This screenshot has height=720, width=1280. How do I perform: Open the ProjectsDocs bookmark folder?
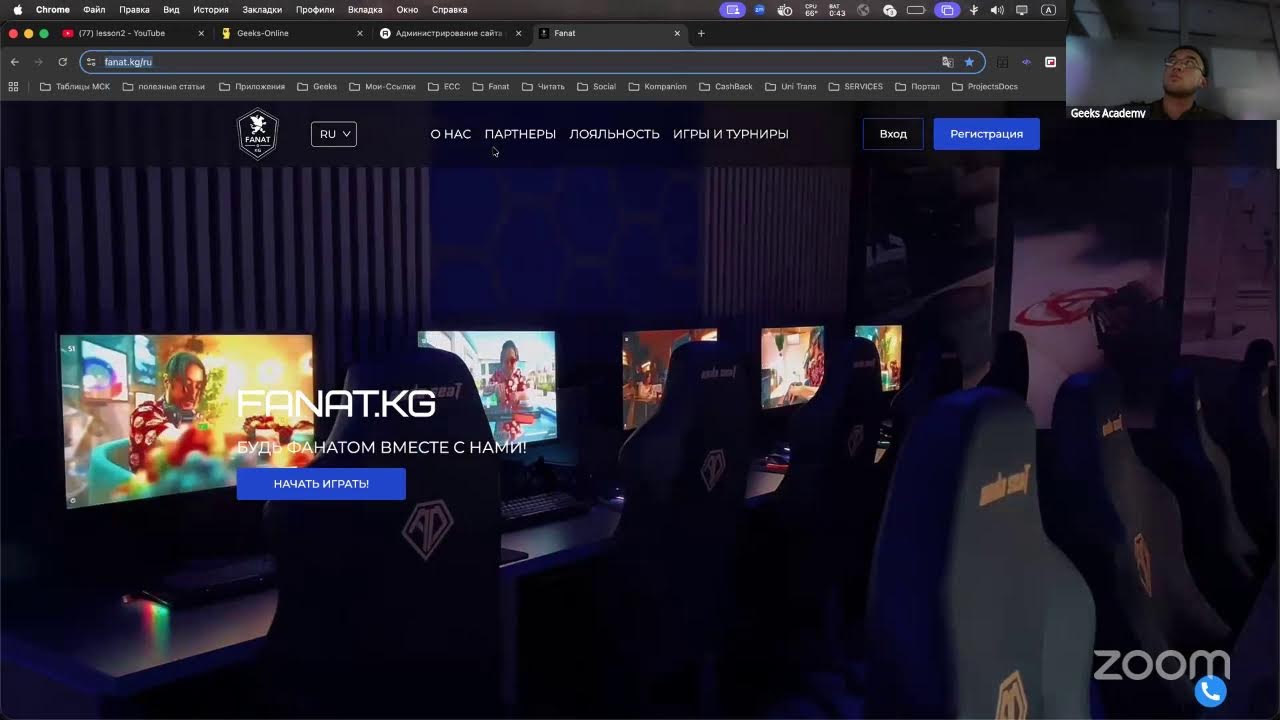(985, 87)
